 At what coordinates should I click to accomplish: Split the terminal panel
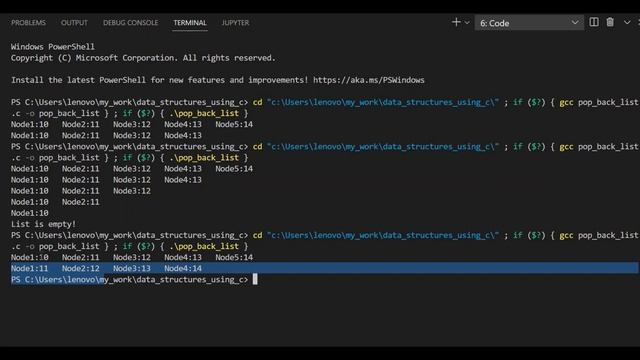click(594, 22)
